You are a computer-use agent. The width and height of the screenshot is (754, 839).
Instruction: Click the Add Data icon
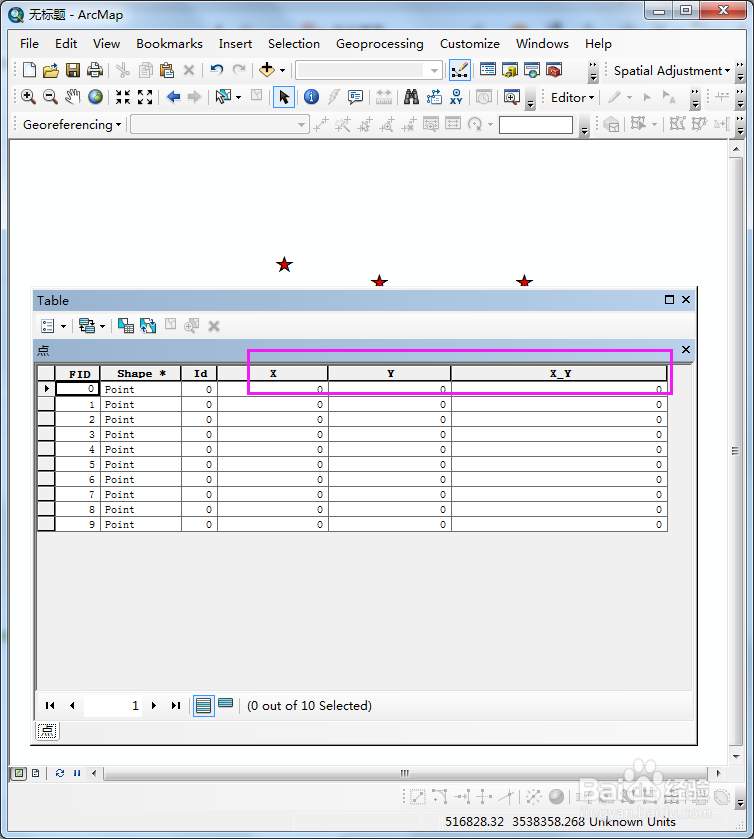266,70
